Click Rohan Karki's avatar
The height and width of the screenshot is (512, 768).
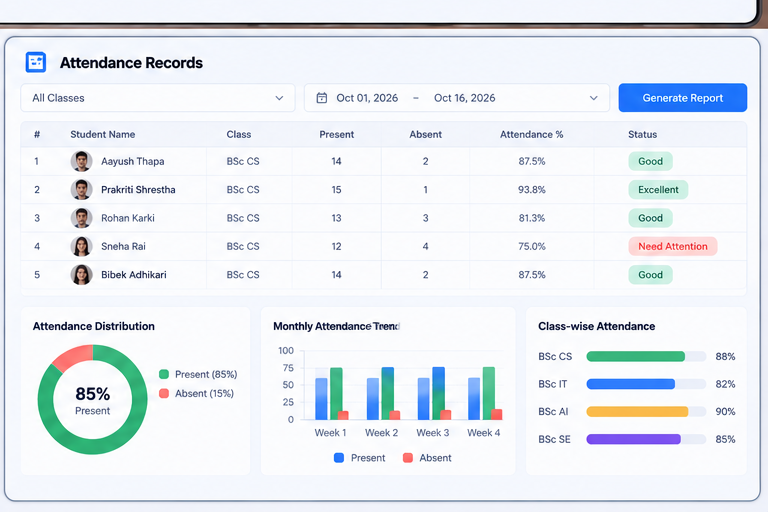(x=81, y=218)
